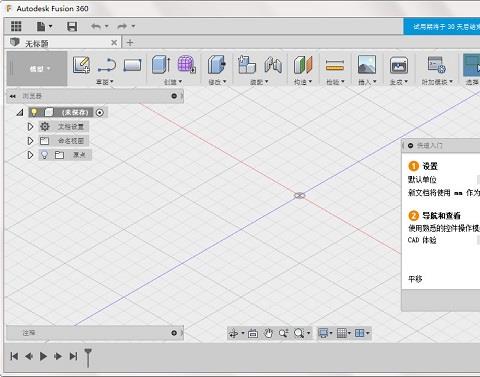Activate the (未保存) component radio button
The width and height of the screenshot is (480, 377).
tap(100, 113)
